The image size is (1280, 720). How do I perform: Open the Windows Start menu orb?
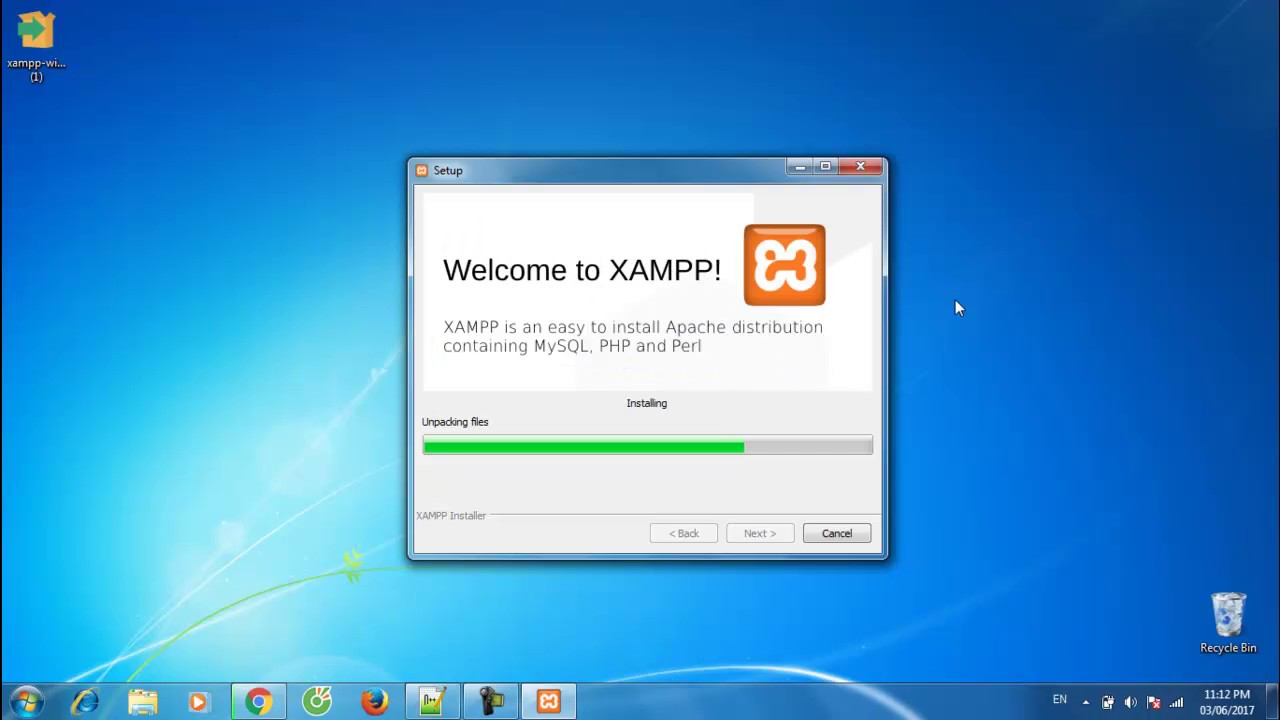click(x=27, y=702)
